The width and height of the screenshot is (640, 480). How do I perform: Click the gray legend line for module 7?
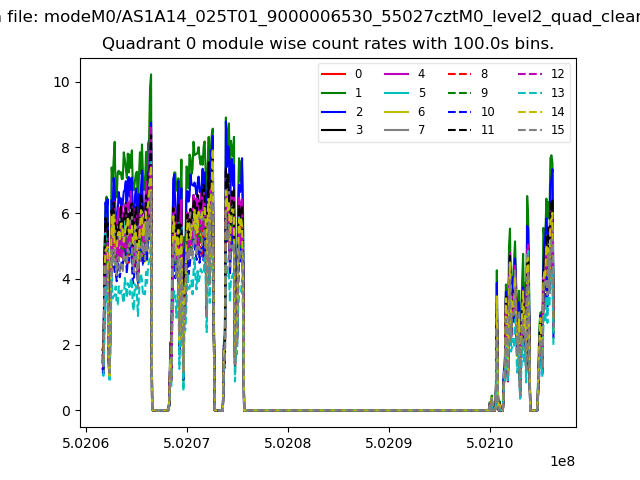[x=397, y=130]
